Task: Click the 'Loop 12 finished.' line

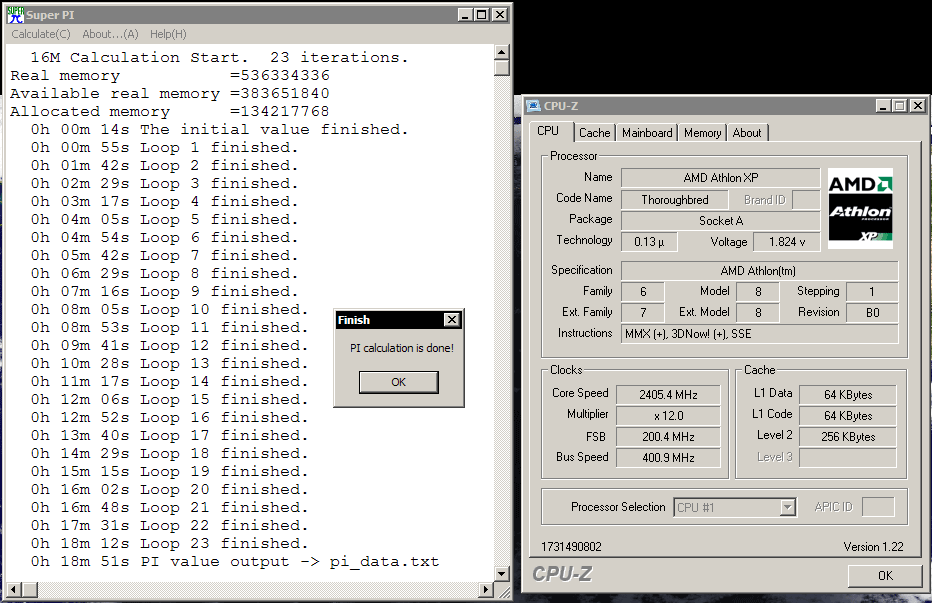Action: pos(169,346)
